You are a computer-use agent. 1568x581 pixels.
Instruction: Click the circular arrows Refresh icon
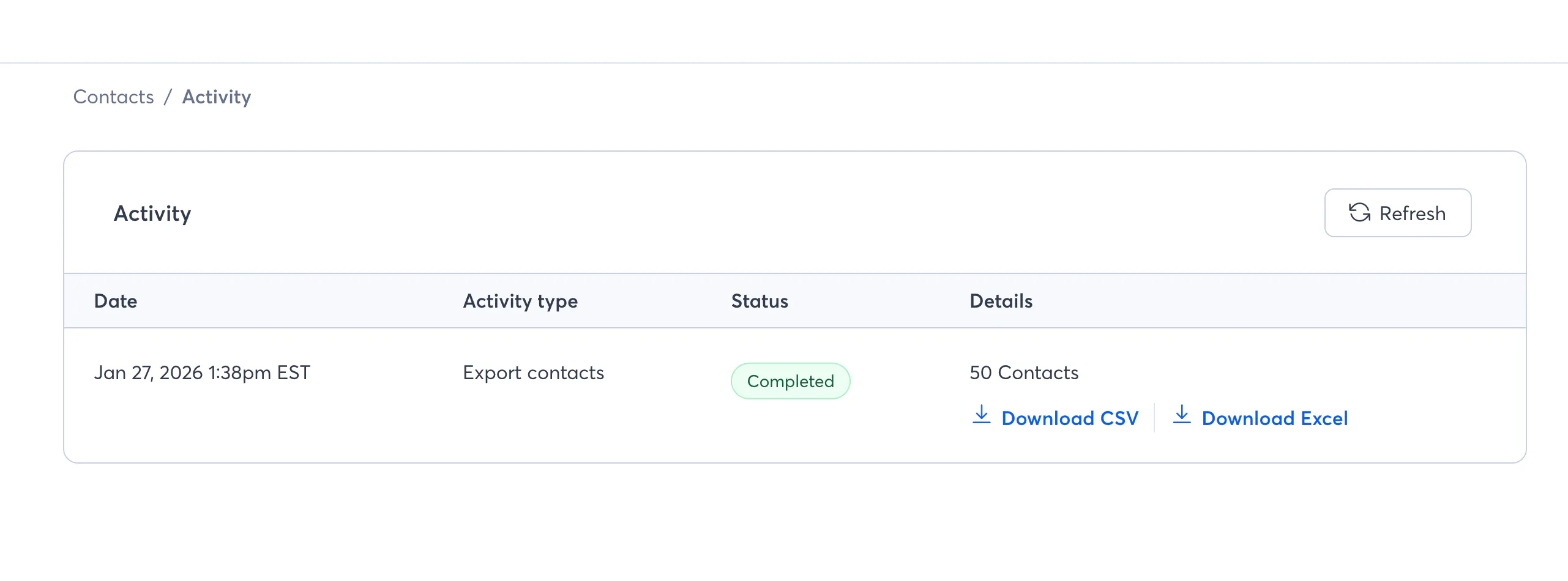(x=1359, y=213)
